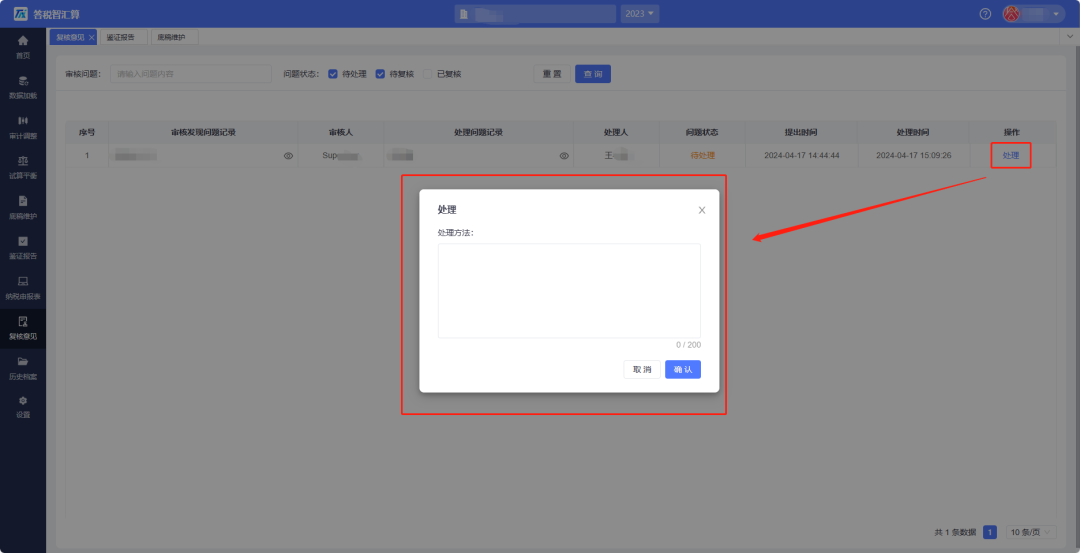The image size is (1080, 553).
Task: Click the 2024-04-17 15:09:26 timestamp
Action: 913,156
